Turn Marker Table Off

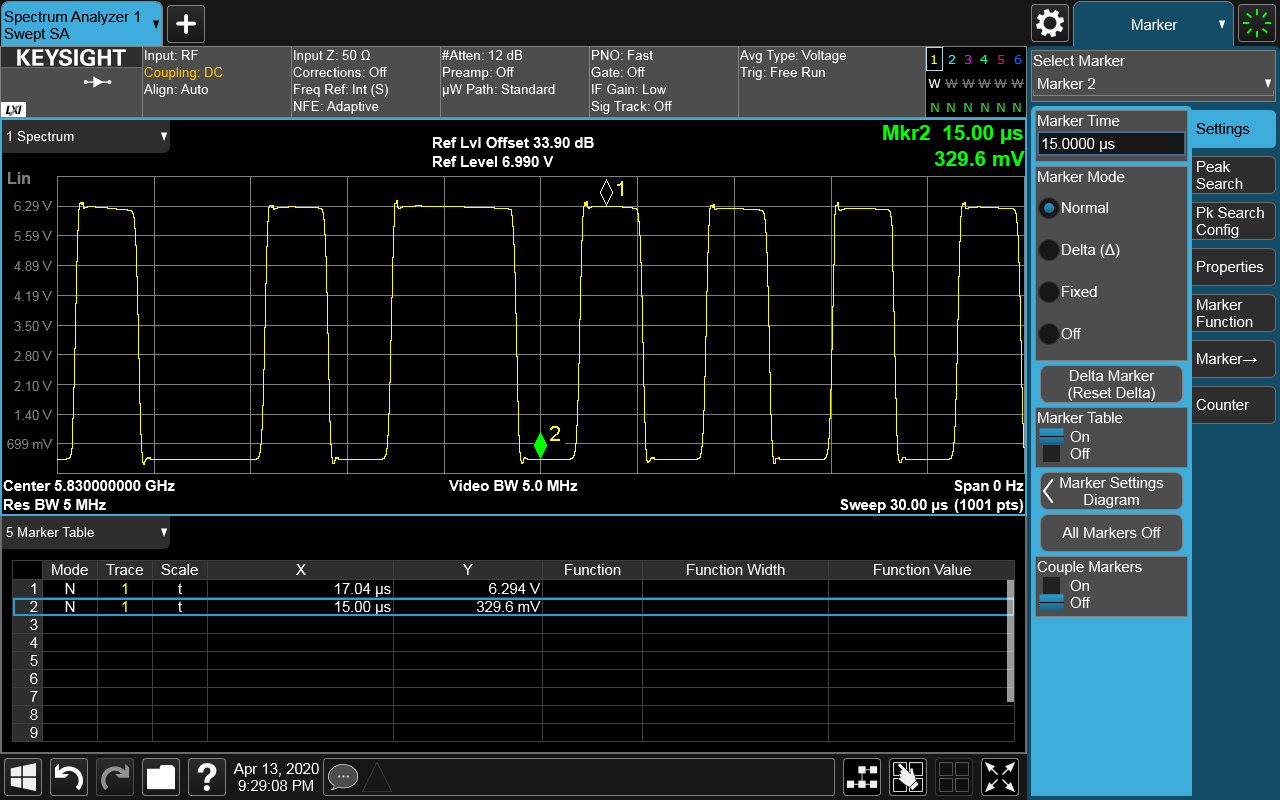1065,454
